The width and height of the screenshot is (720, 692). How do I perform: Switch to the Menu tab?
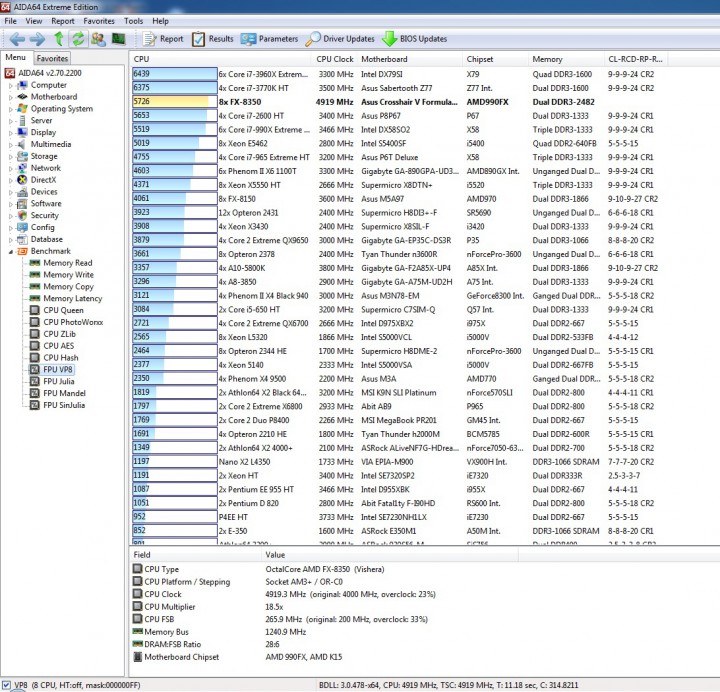click(16, 57)
